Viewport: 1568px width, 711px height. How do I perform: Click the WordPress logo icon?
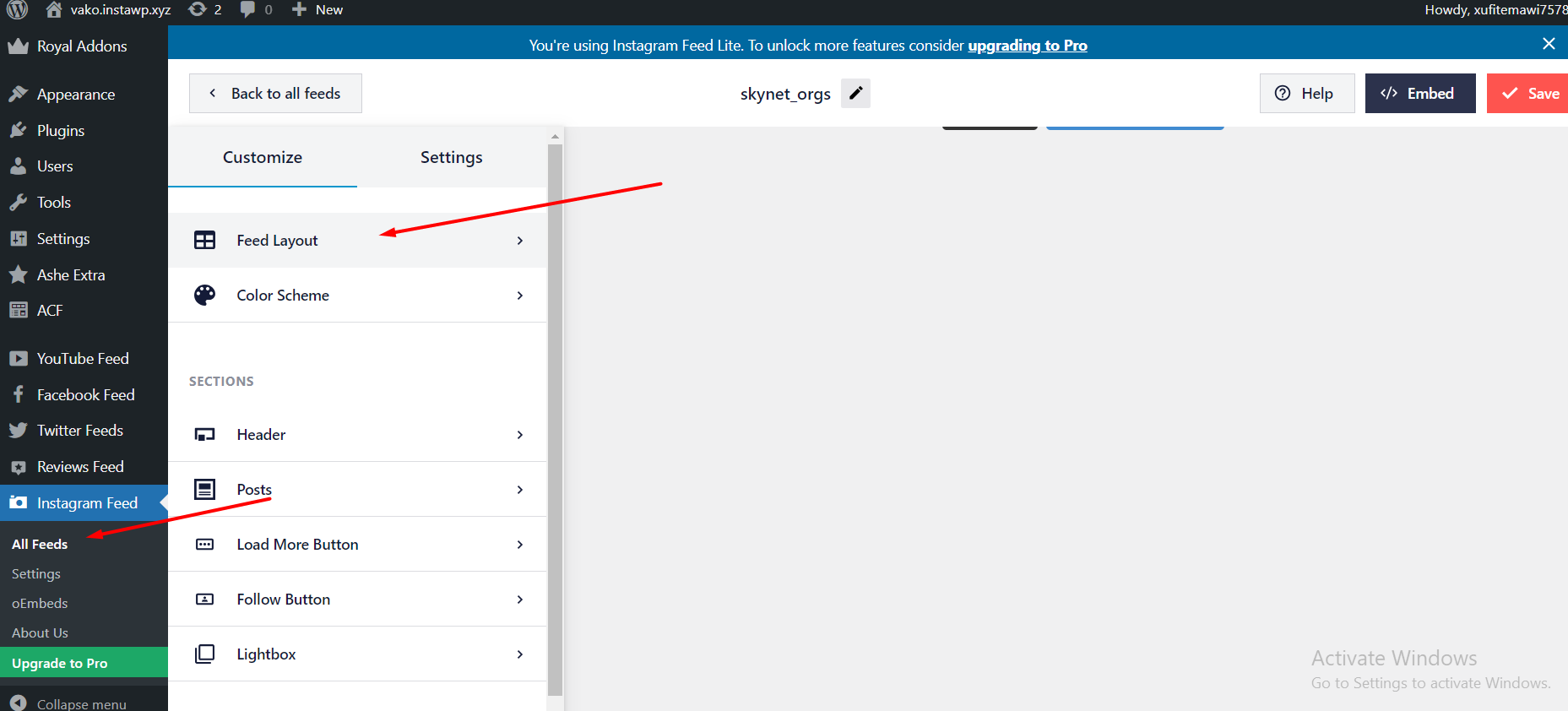18,9
